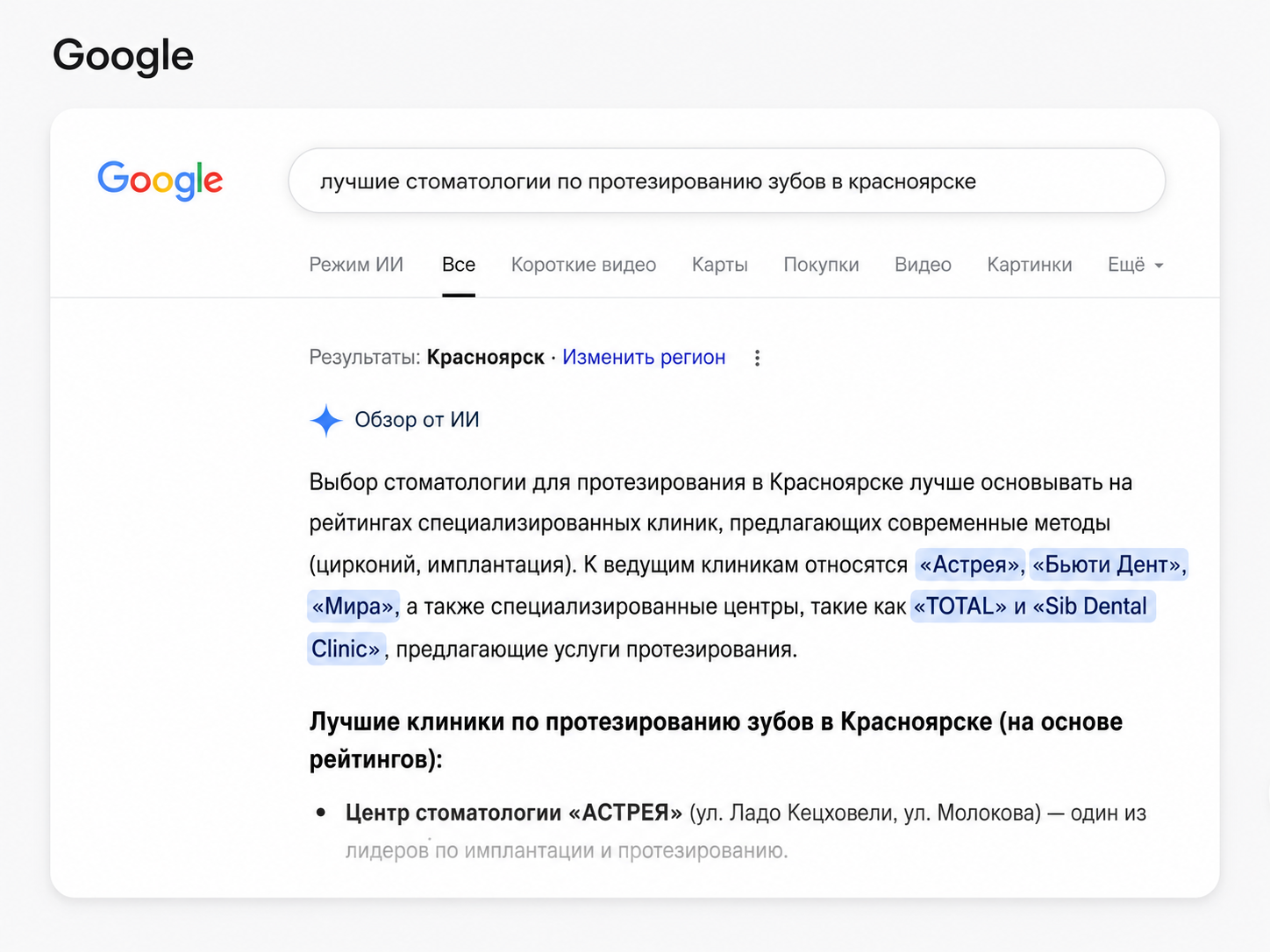
Task: Expand the Ещё dropdown arrow
Action: [1159, 266]
